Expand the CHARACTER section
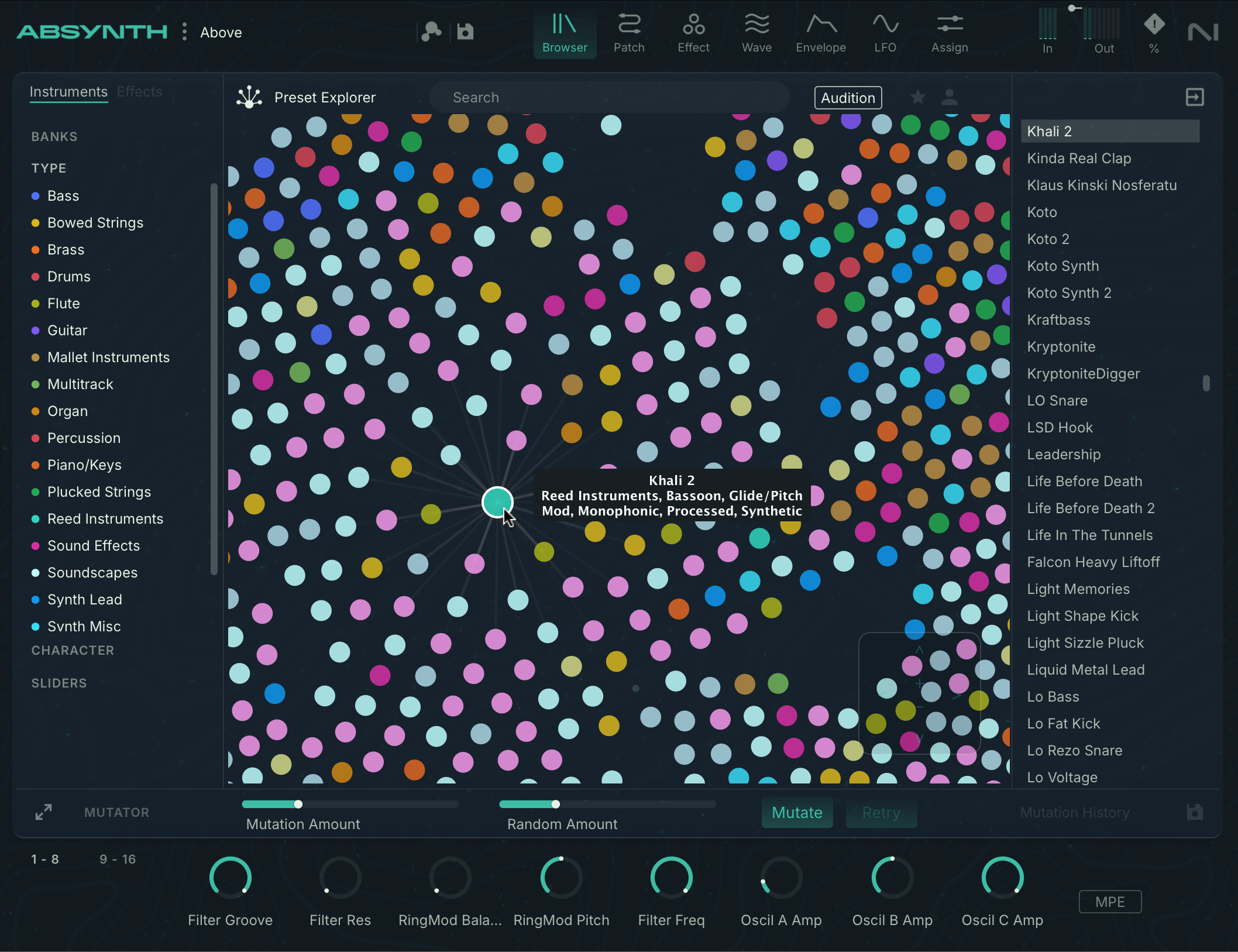 [73, 650]
